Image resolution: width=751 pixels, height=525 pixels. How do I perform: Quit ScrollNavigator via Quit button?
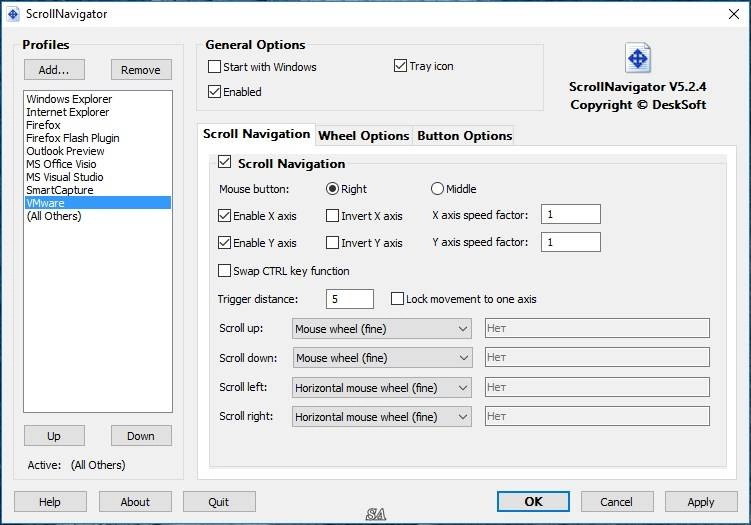point(219,502)
